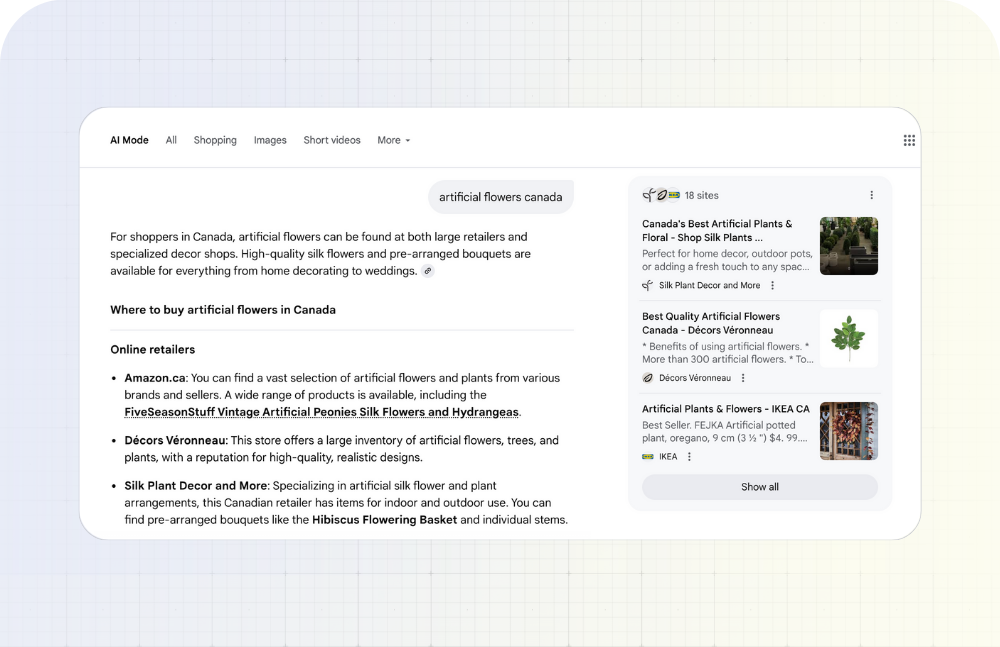Click the Silk Plant Decor source favicon
1000x647 pixels.
click(x=648, y=285)
